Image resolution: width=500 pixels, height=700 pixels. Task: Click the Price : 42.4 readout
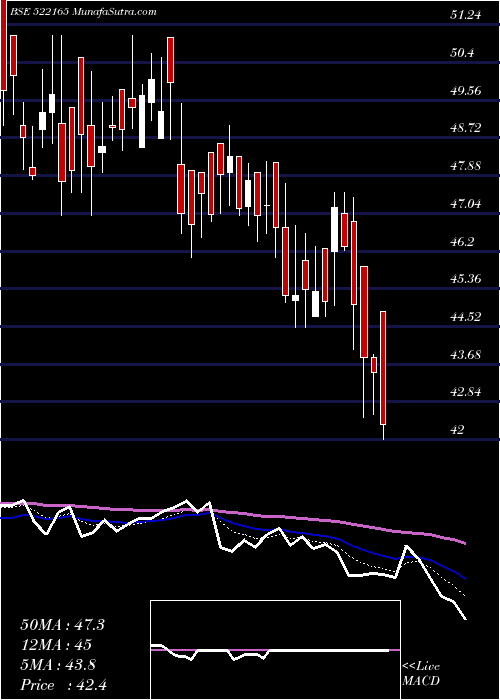pyautogui.click(x=63, y=685)
